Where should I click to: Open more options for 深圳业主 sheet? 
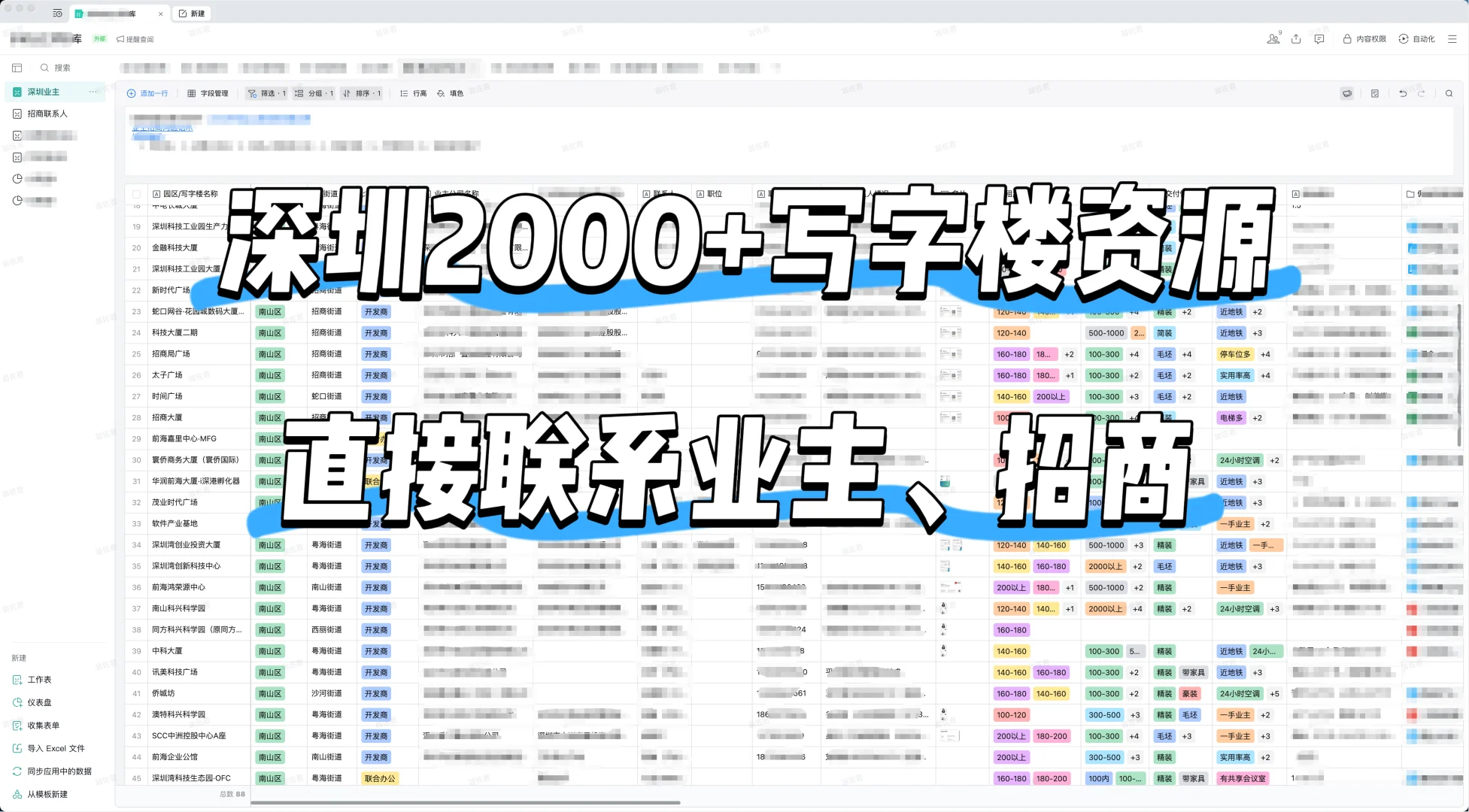coord(93,92)
